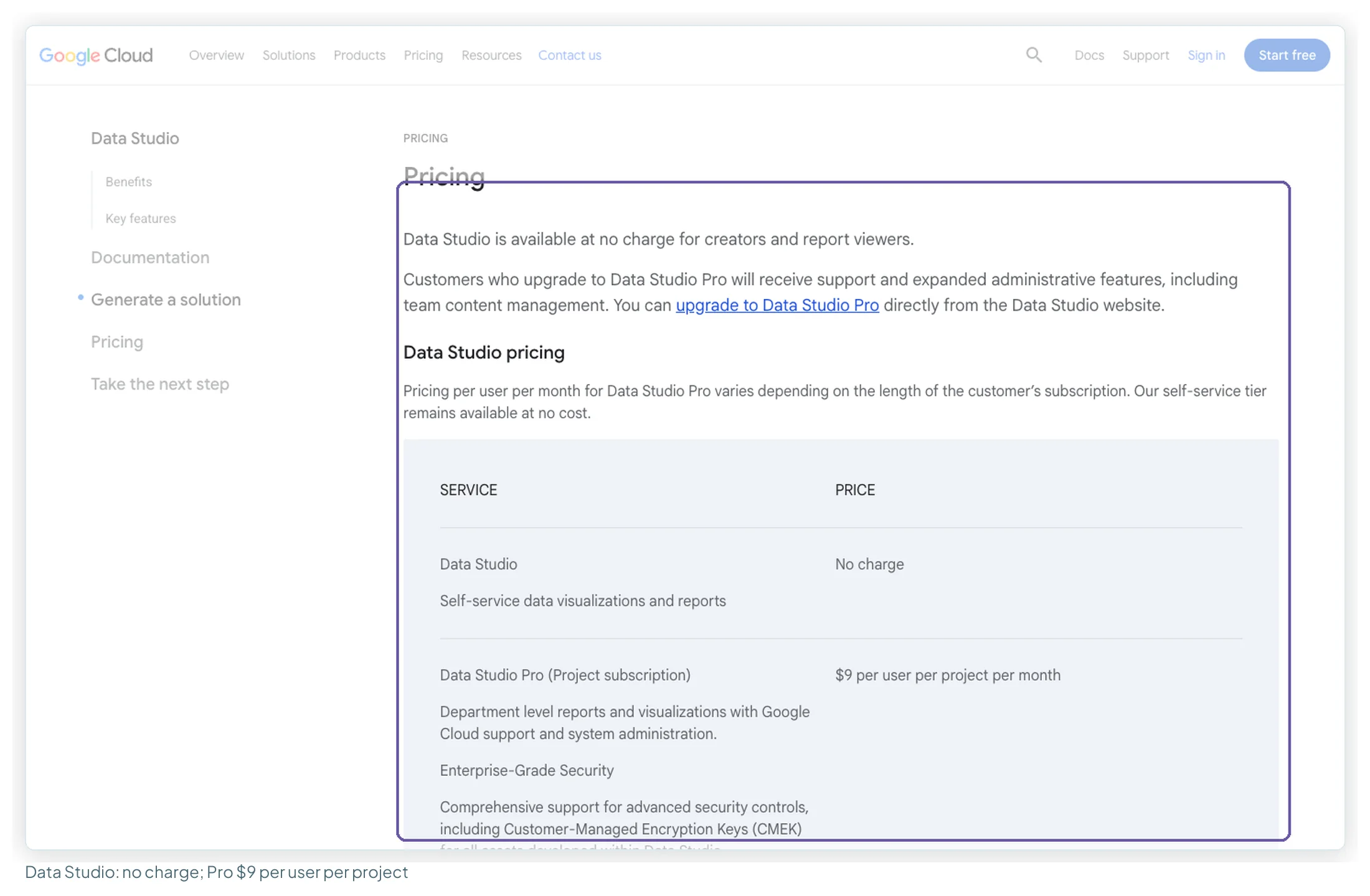Open the Resources menu
This screenshot has height=896, width=1370.
[491, 55]
